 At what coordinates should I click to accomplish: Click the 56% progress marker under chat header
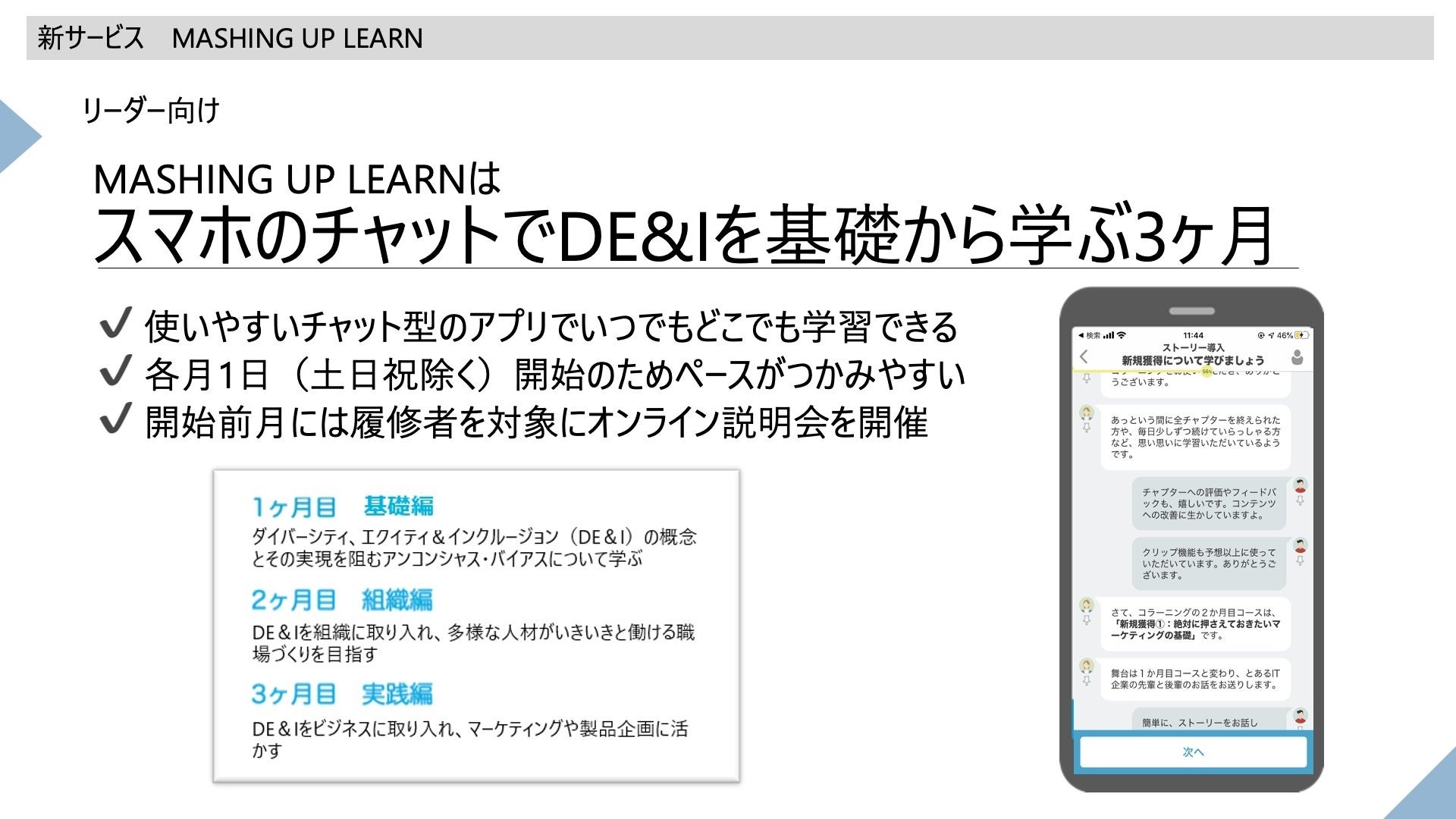coord(1207,372)
